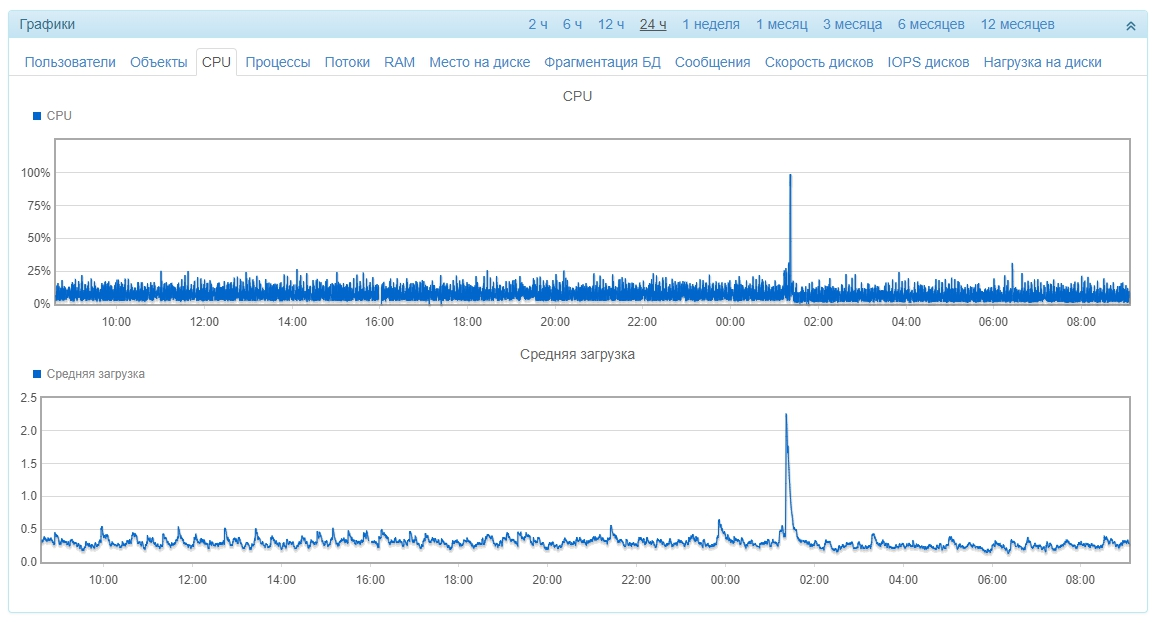Show the 3 месяца time range

click(x=852, y=24)
